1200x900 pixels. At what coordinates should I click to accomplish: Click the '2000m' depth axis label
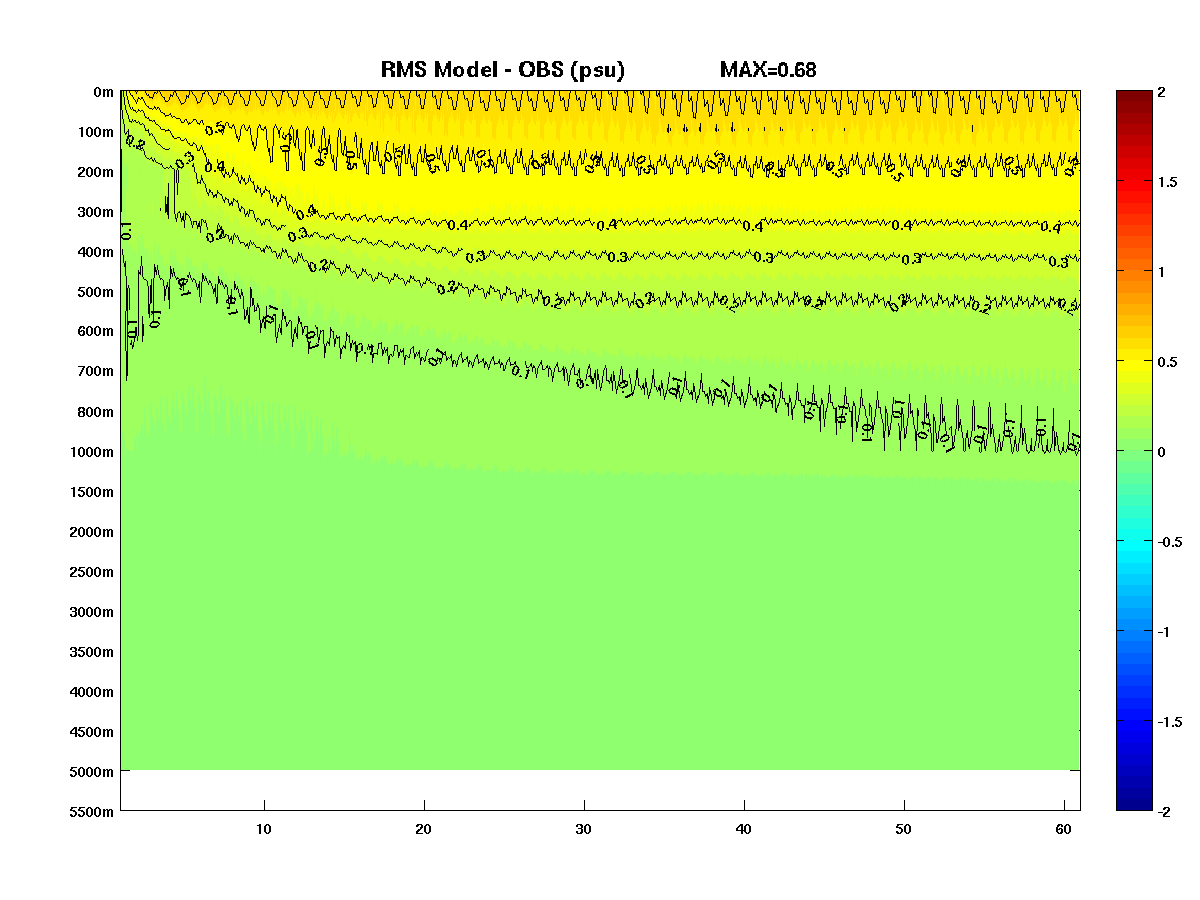(x=92, y=532)
